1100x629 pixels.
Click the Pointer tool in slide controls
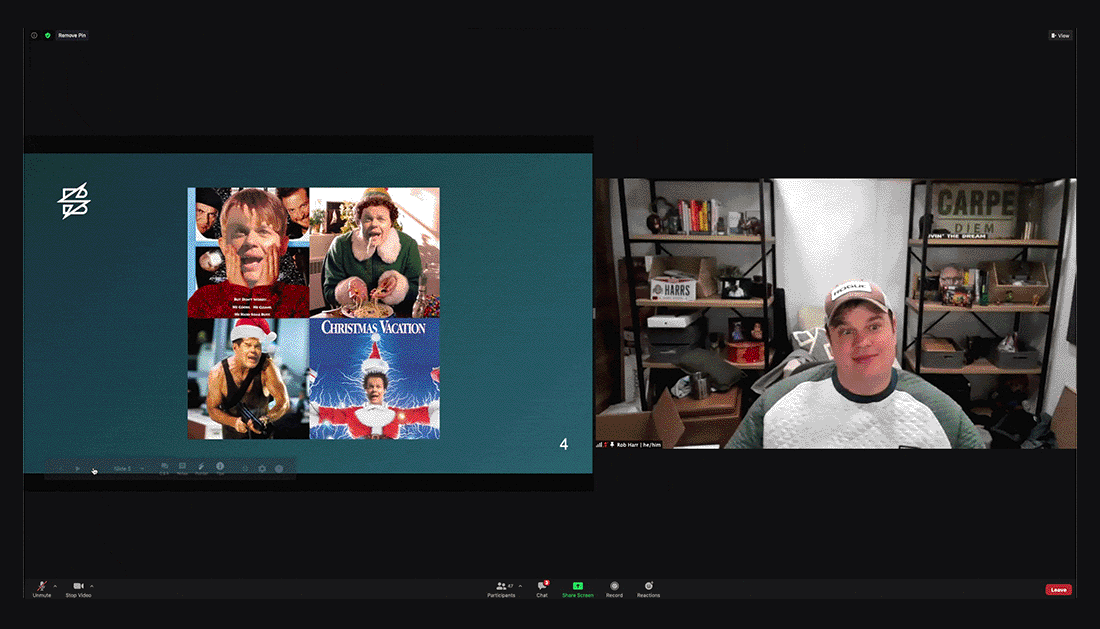201,468
